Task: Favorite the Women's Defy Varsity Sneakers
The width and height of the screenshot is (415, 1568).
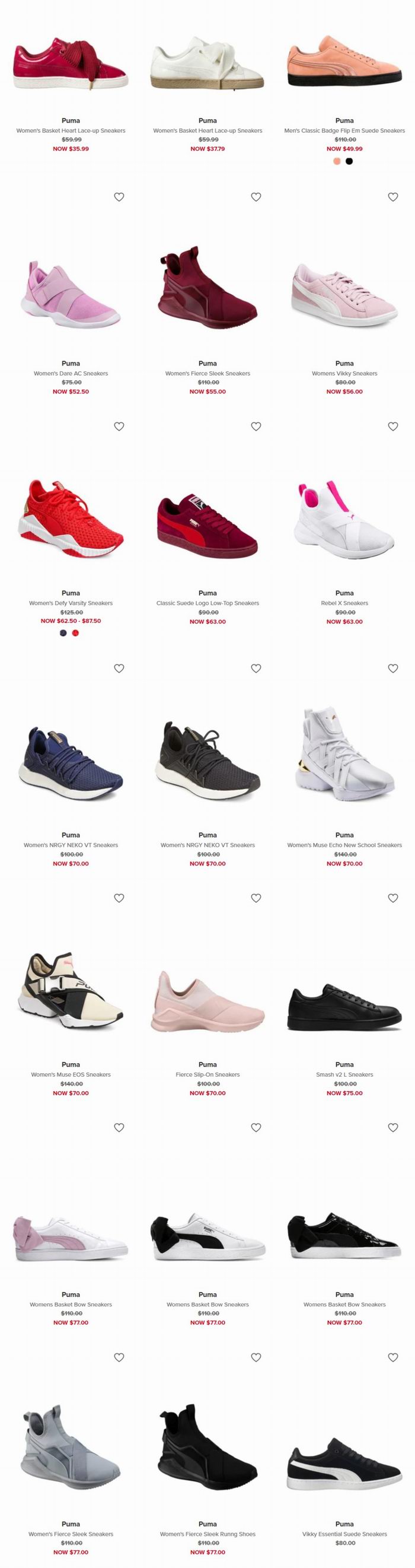Action: [119, 427]
